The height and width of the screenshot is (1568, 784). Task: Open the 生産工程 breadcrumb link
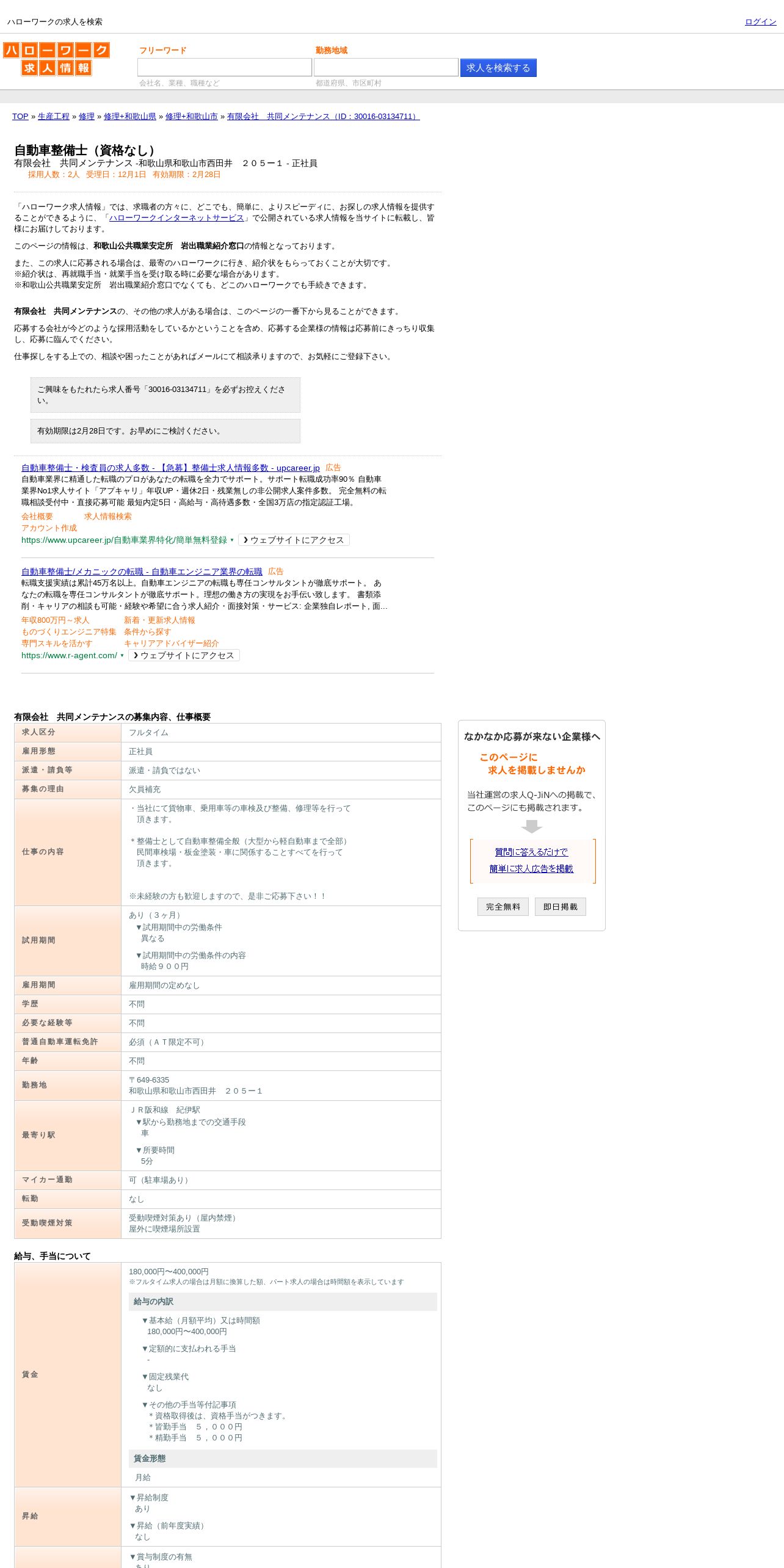(x=54, y=117)
